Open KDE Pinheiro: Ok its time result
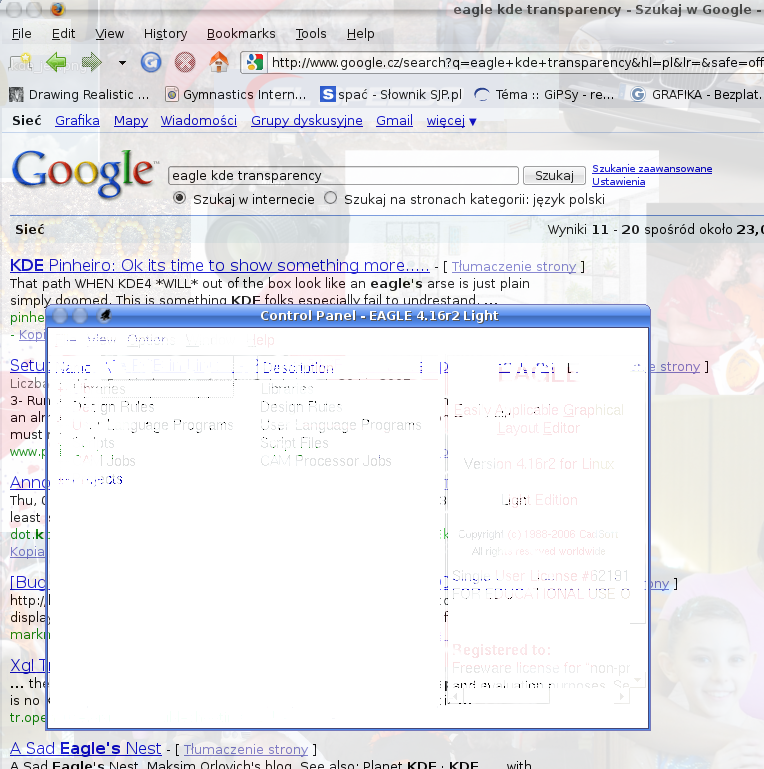764x769 pixels. point(220,265)
